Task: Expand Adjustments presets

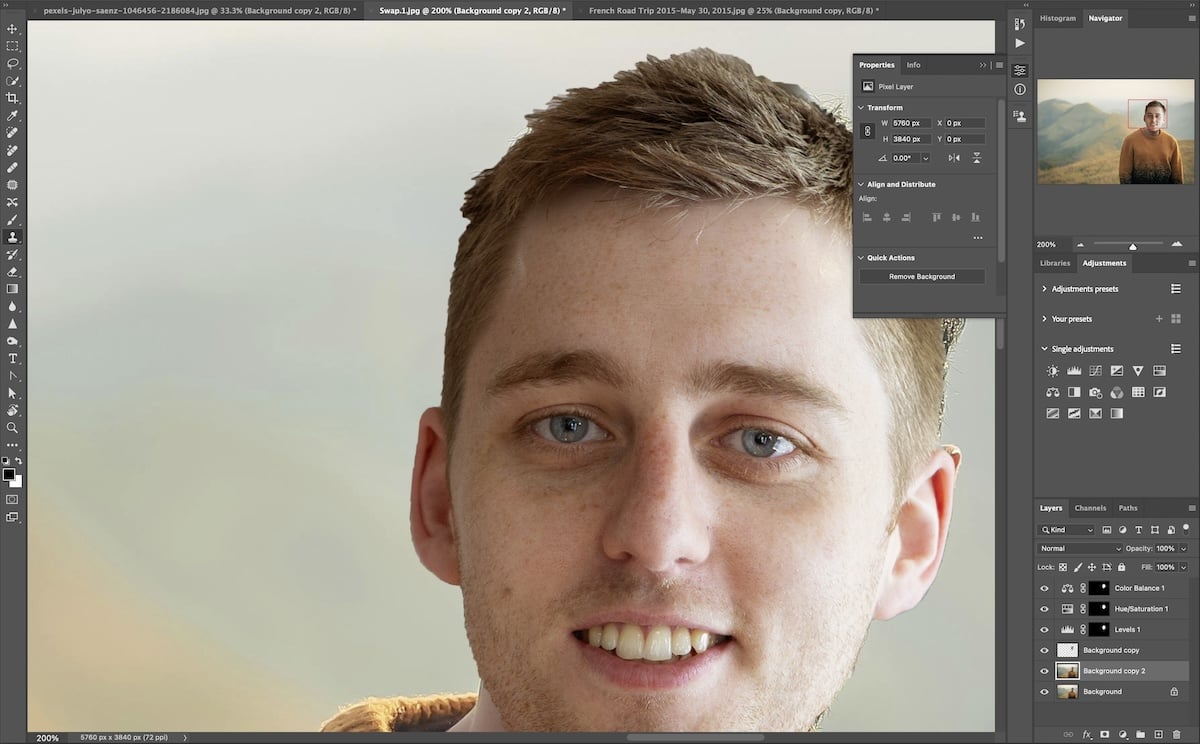Action: tap(1045, 288)
